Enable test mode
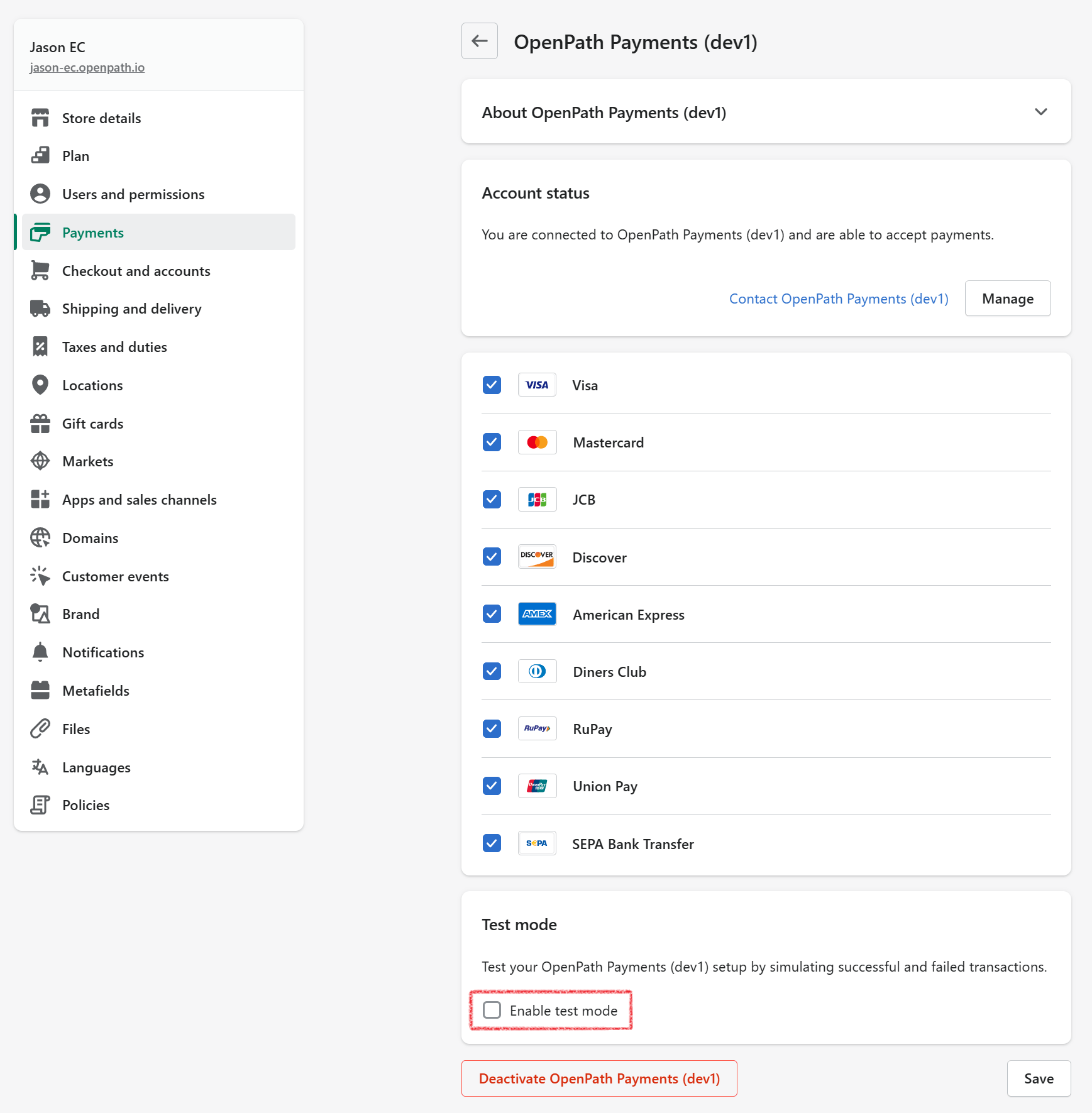Image resolution: width=1092 pixels, height=1113 pixels. click(492, 1010)
